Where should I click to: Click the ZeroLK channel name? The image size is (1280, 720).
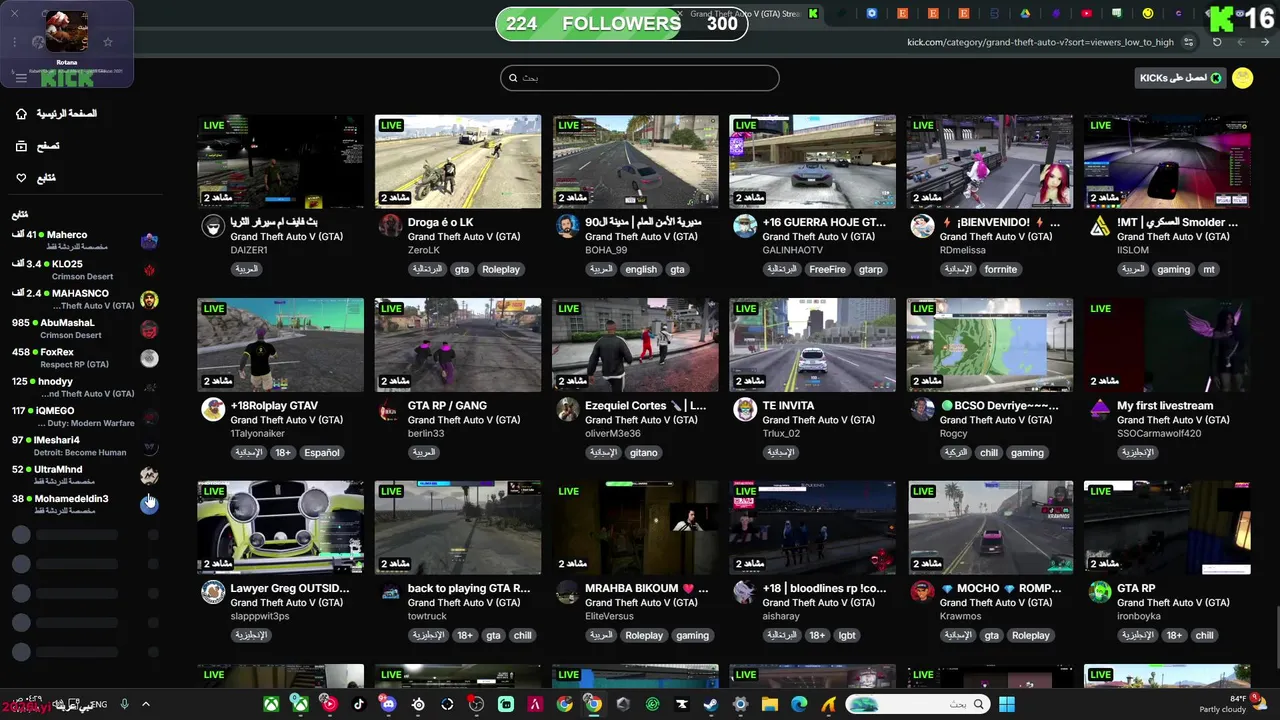click(423, 250)
